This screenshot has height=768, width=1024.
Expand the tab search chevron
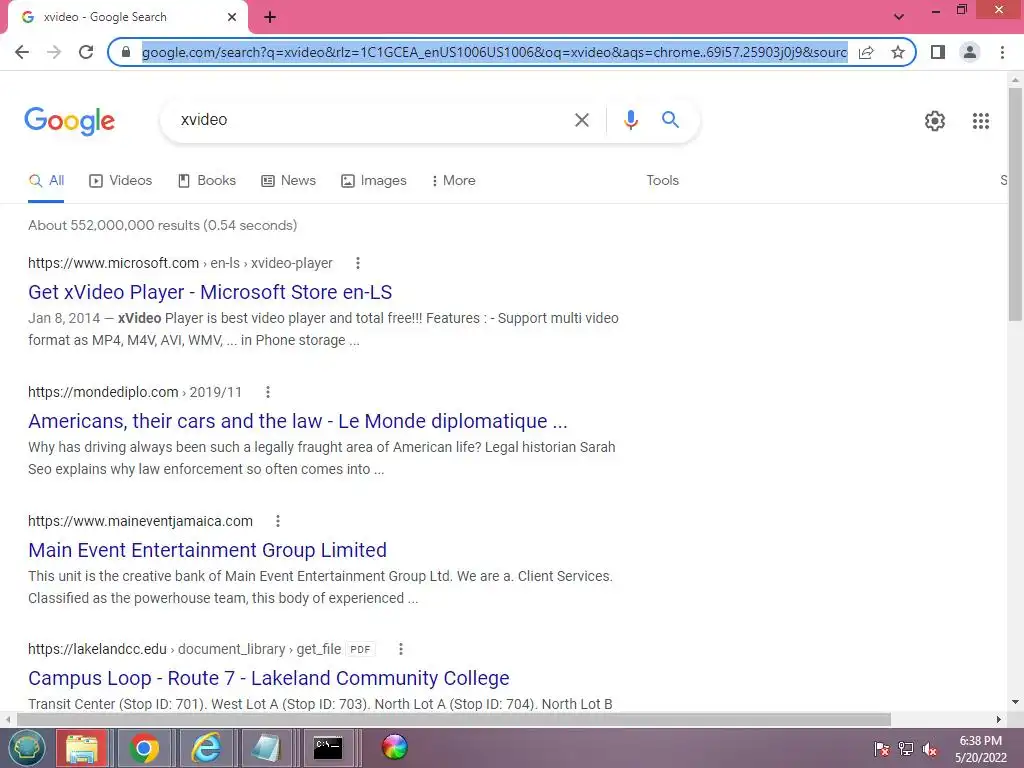point(899,16)
